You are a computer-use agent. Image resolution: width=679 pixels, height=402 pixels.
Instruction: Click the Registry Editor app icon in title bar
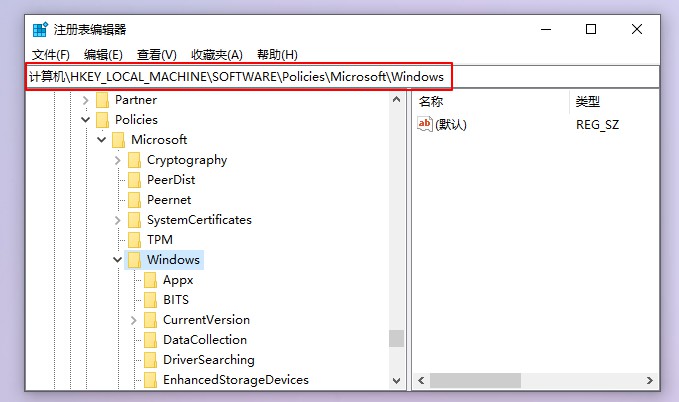[x=40, y=29]
